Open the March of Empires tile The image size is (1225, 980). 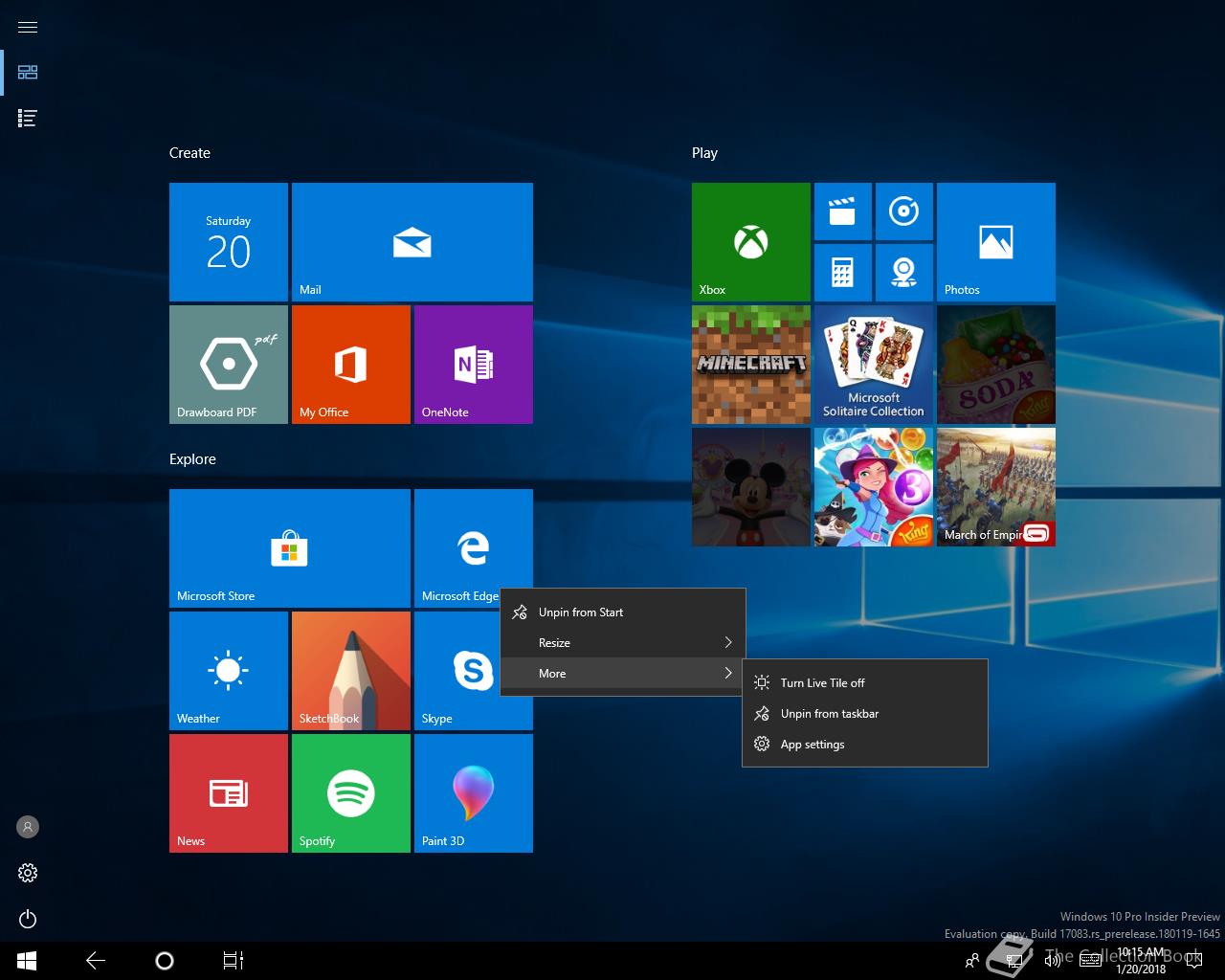[x=996, y=487]
